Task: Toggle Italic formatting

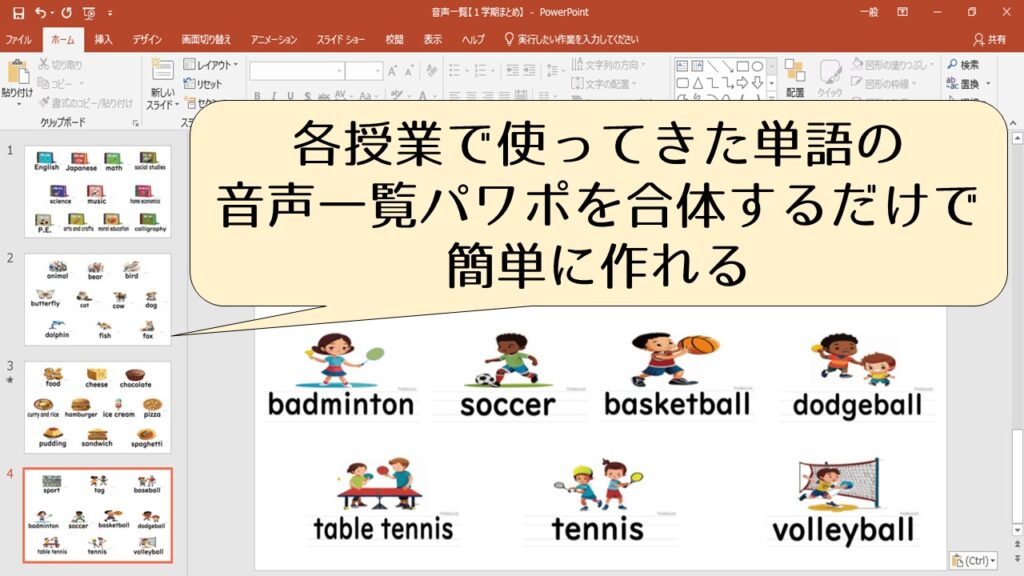Action: coord(273,97)
